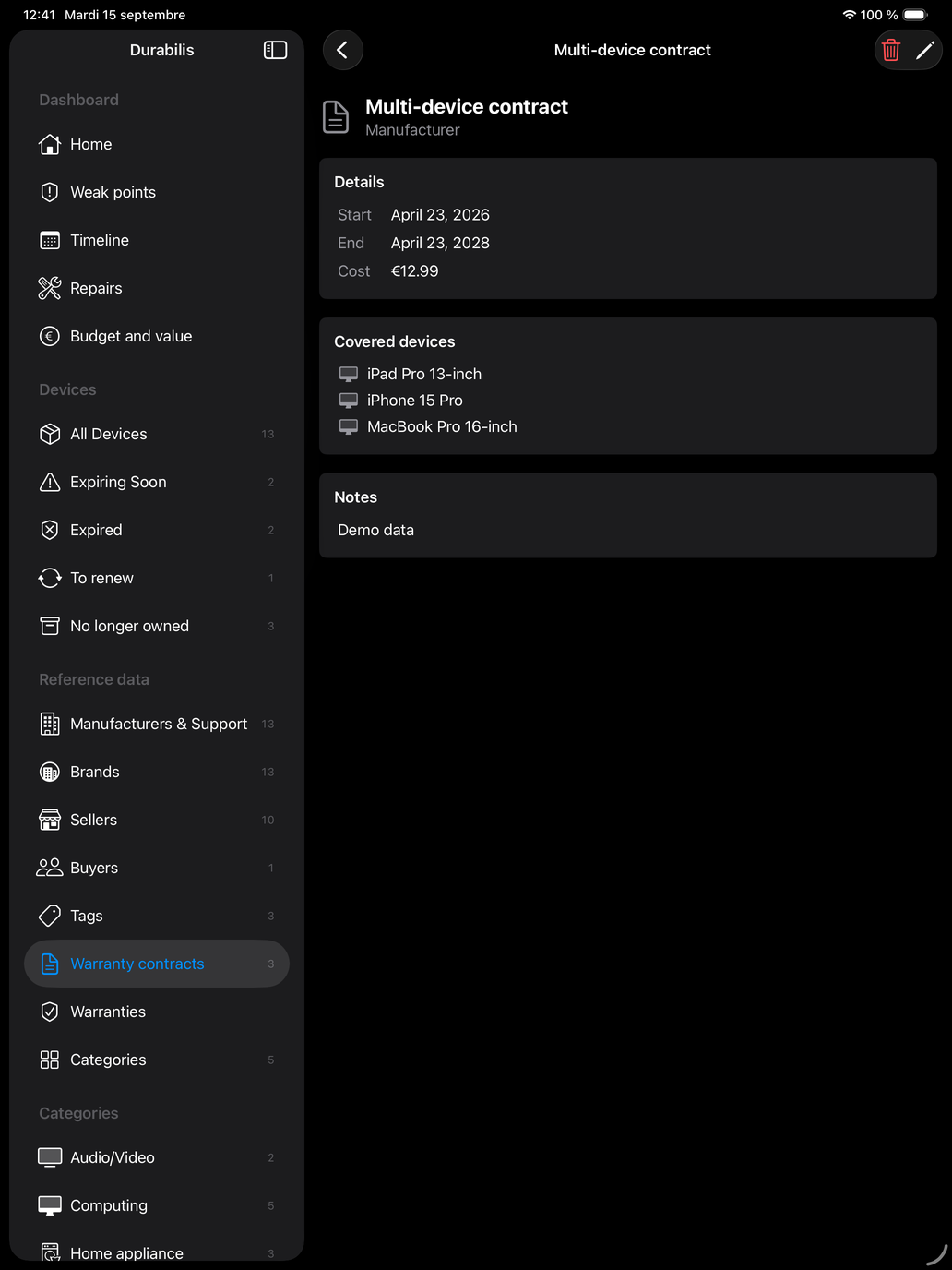Click the document icon beside contract title
Viewport: 952px width, 1270px height.
point(336,117)
